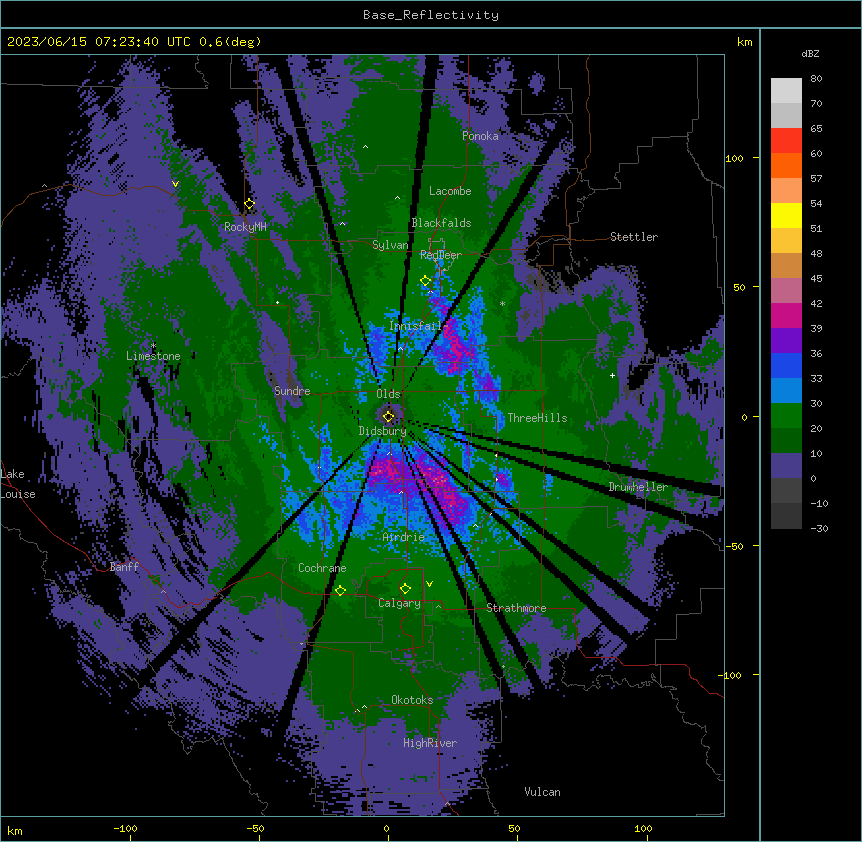Click the Blackfalds city label
Screen dimensions: 862x842
[x=441, y=223]
